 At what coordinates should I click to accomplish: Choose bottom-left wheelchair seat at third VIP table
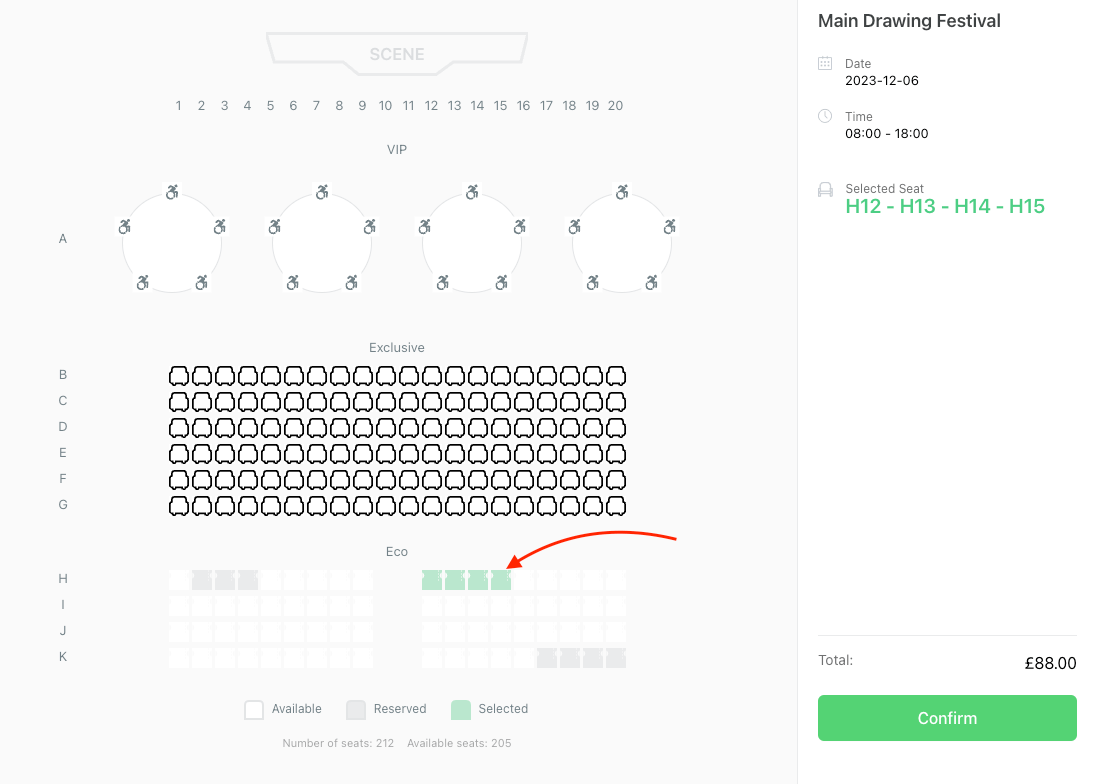pos(442,283)
